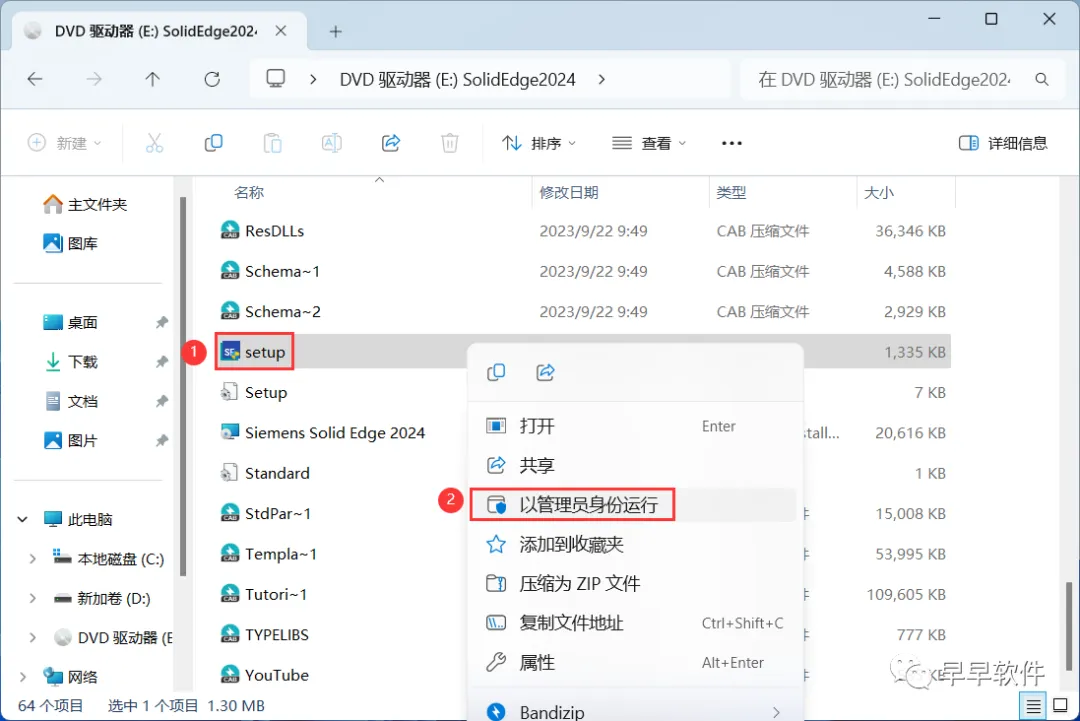Open a new tab with plus button
Screen dimensions: 1080x721
pyautogui.click(x=335, y=32)
